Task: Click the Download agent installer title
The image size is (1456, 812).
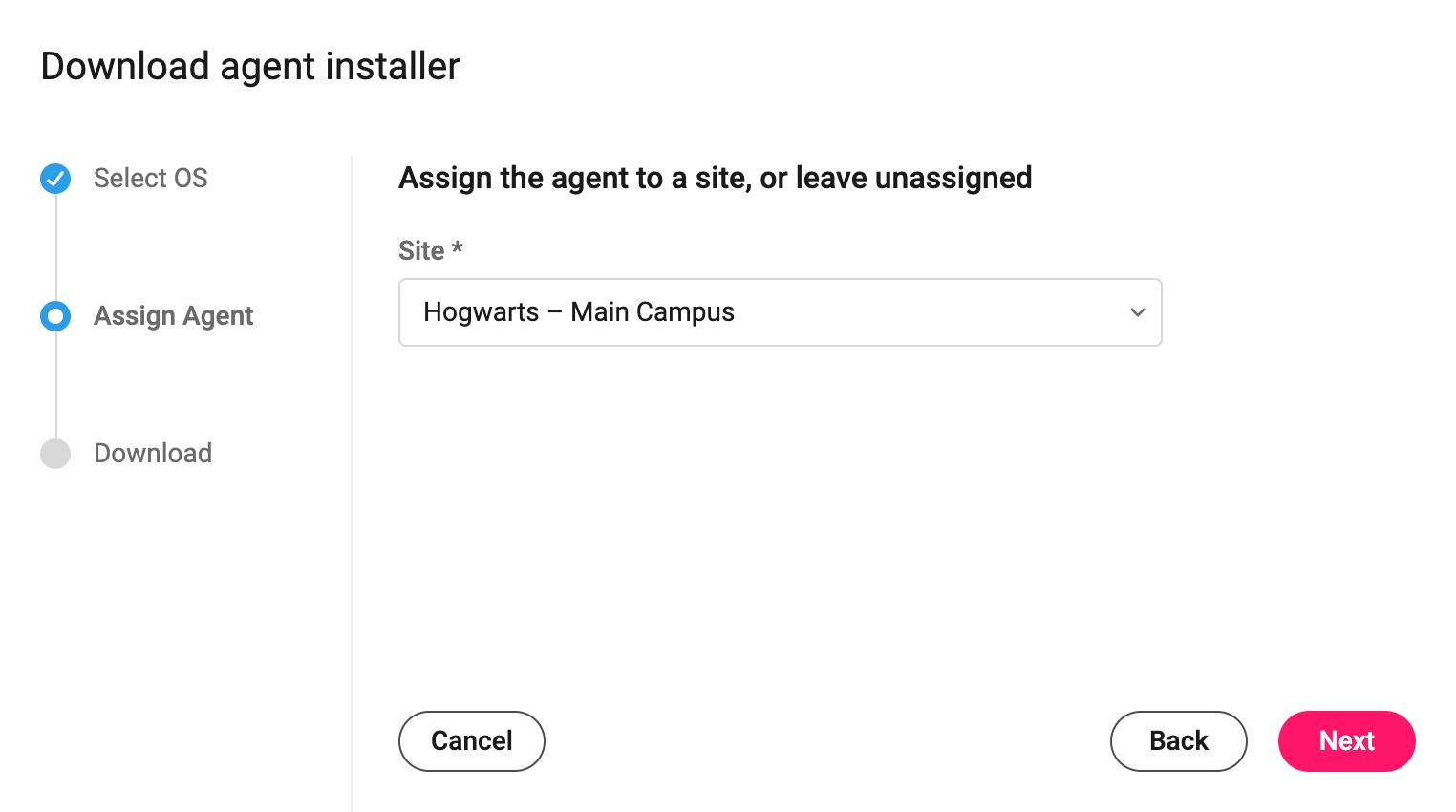Action: tap(250, 67)
